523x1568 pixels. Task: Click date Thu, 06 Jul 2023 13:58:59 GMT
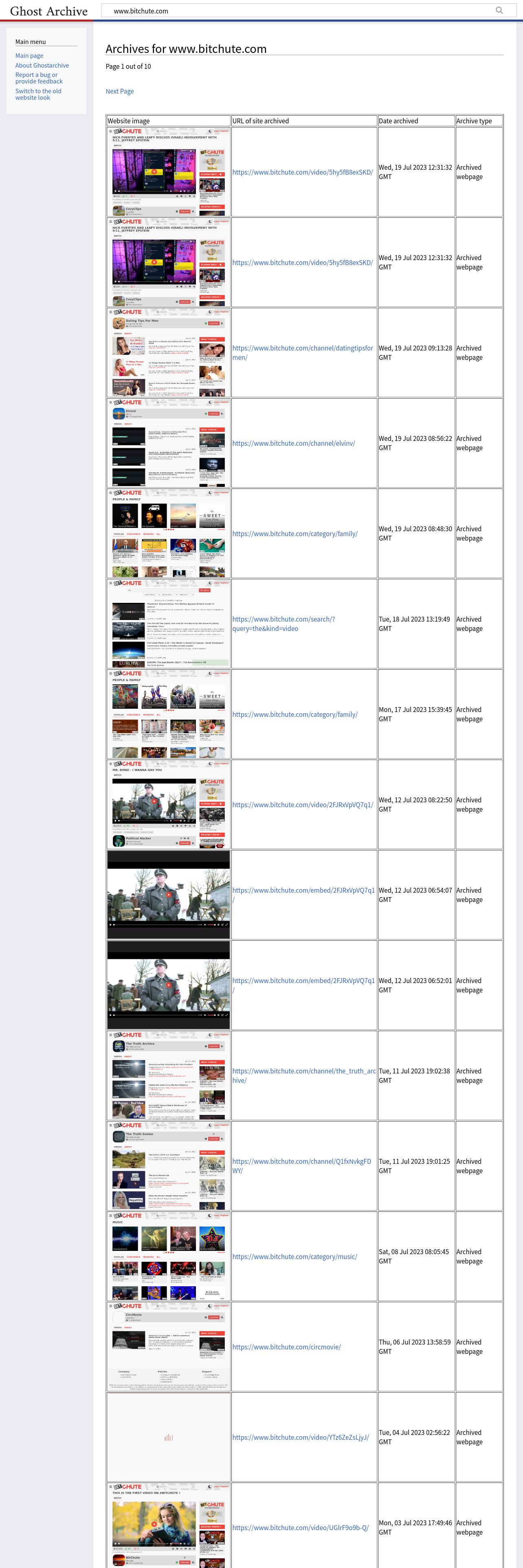point(415,1347)
